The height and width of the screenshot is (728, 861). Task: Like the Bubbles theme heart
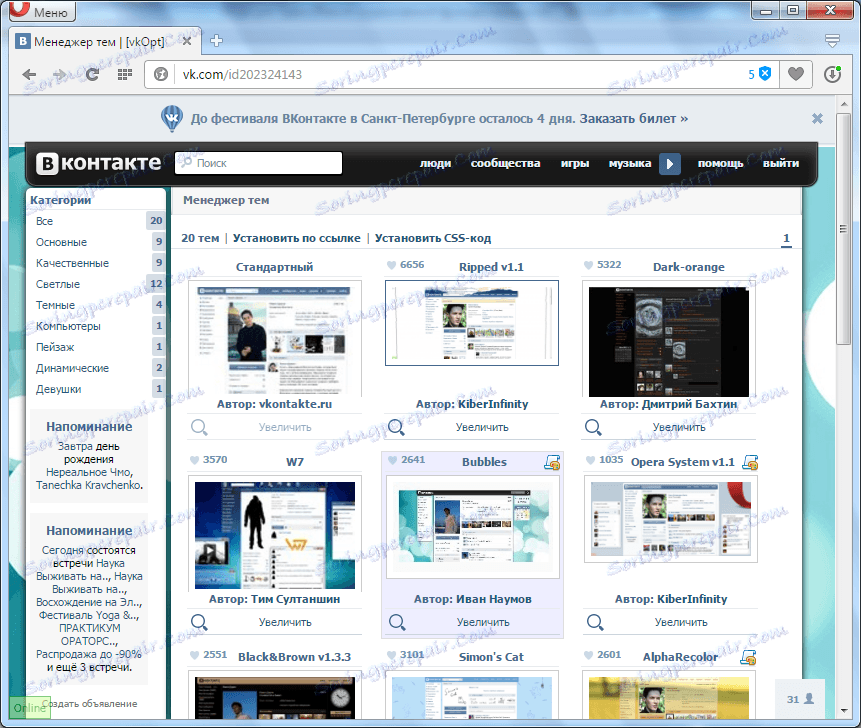(x=392, y=460)
